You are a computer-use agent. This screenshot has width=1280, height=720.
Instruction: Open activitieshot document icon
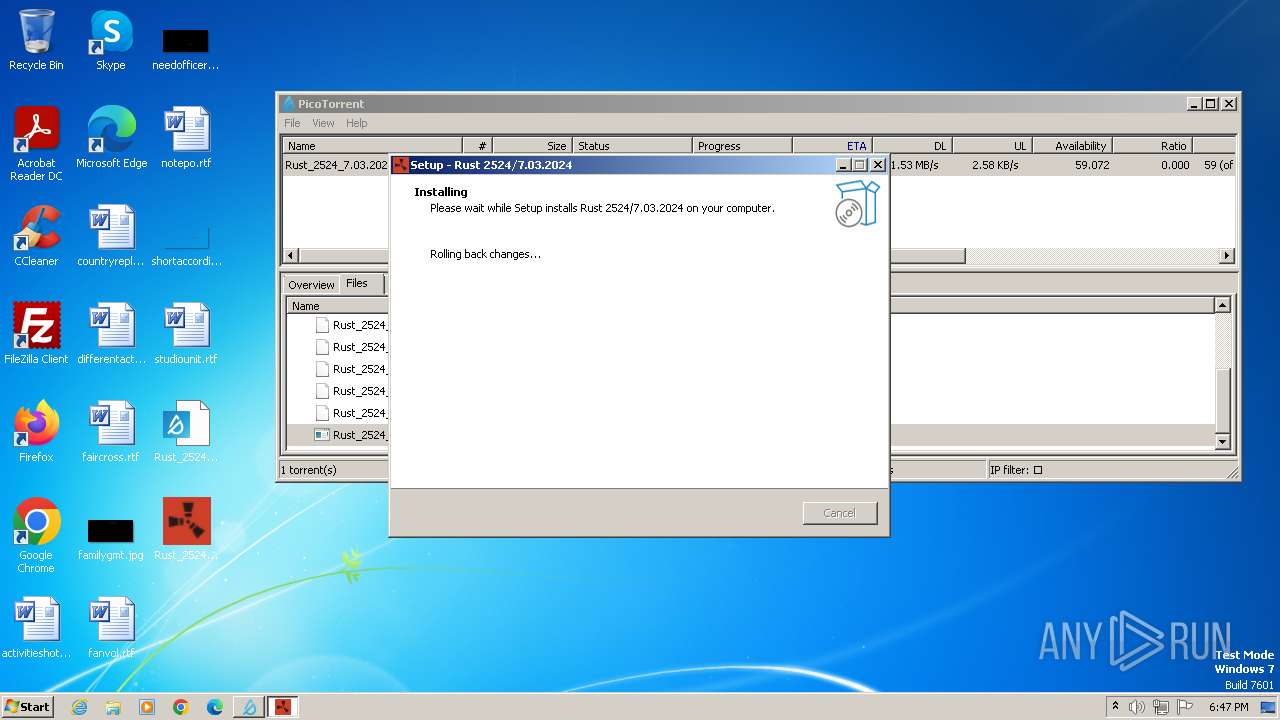coord(36,628)
